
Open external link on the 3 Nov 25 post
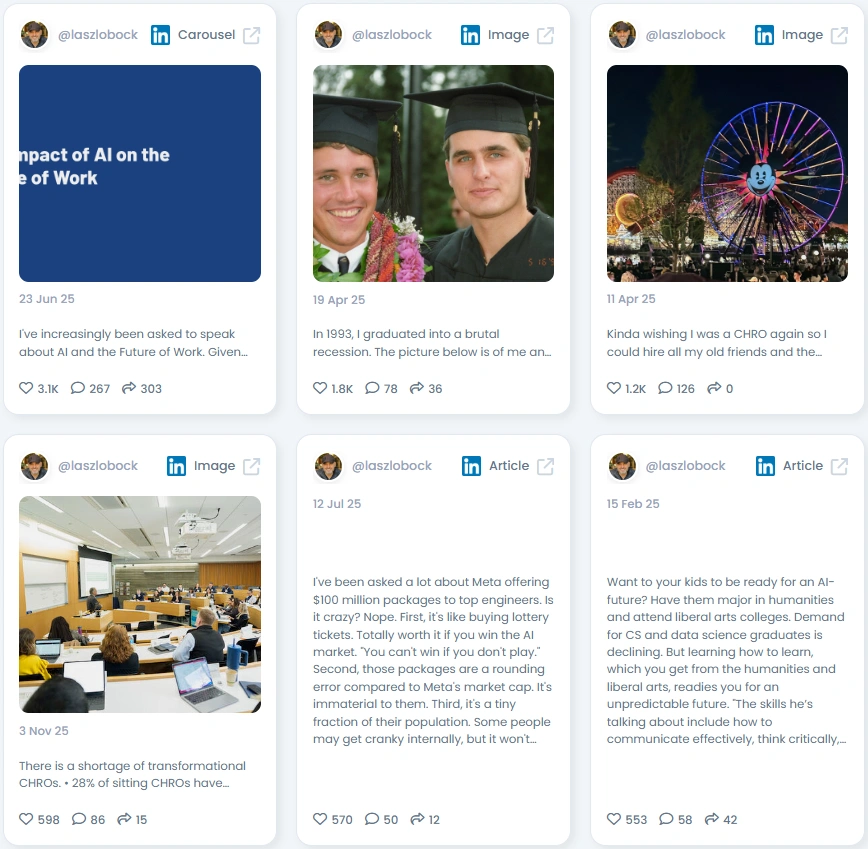point(251,467)
